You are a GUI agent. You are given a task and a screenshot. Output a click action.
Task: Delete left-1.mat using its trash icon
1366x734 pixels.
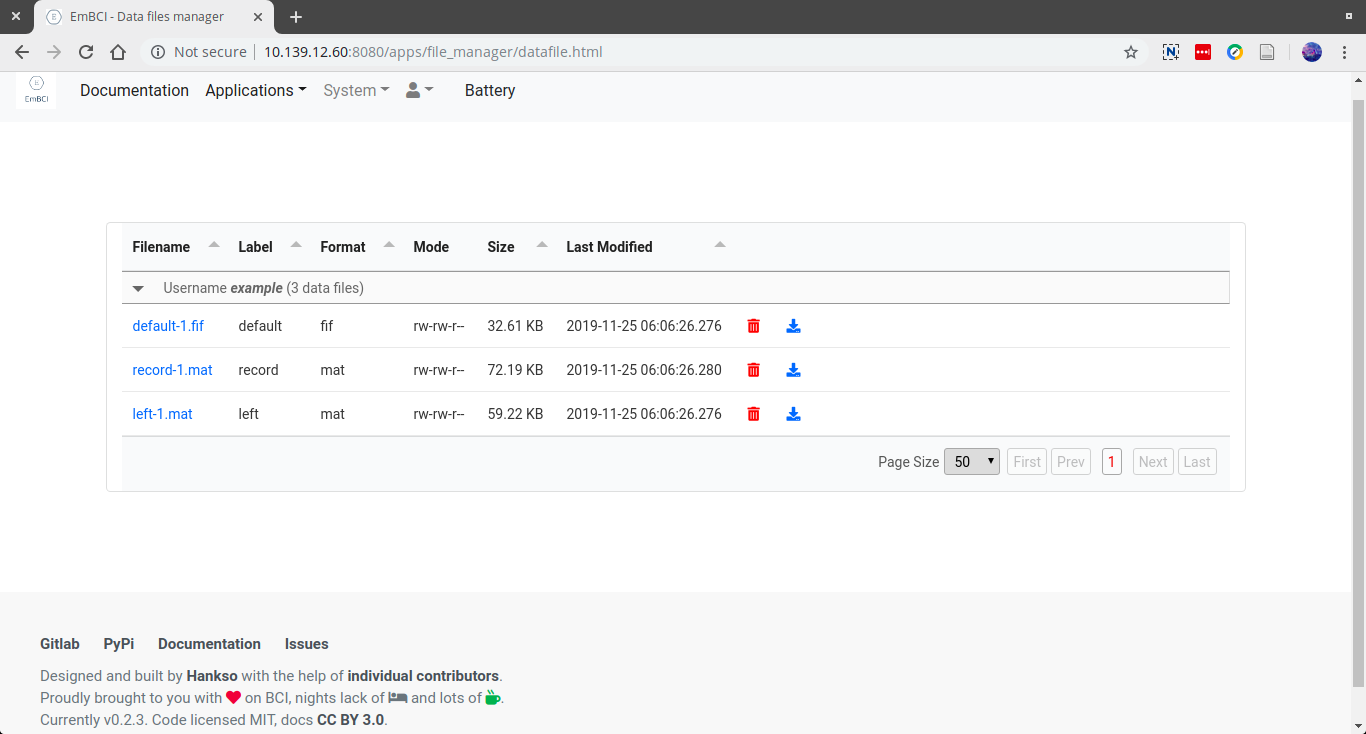click(753, 413)
